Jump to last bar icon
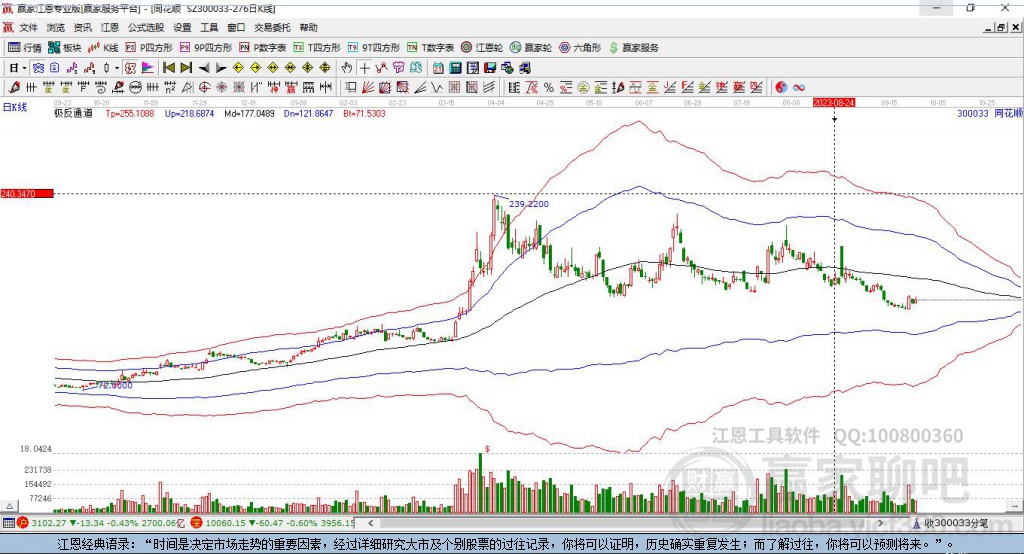Screen dimensions: 1024x554 click(x=186, y=68)
